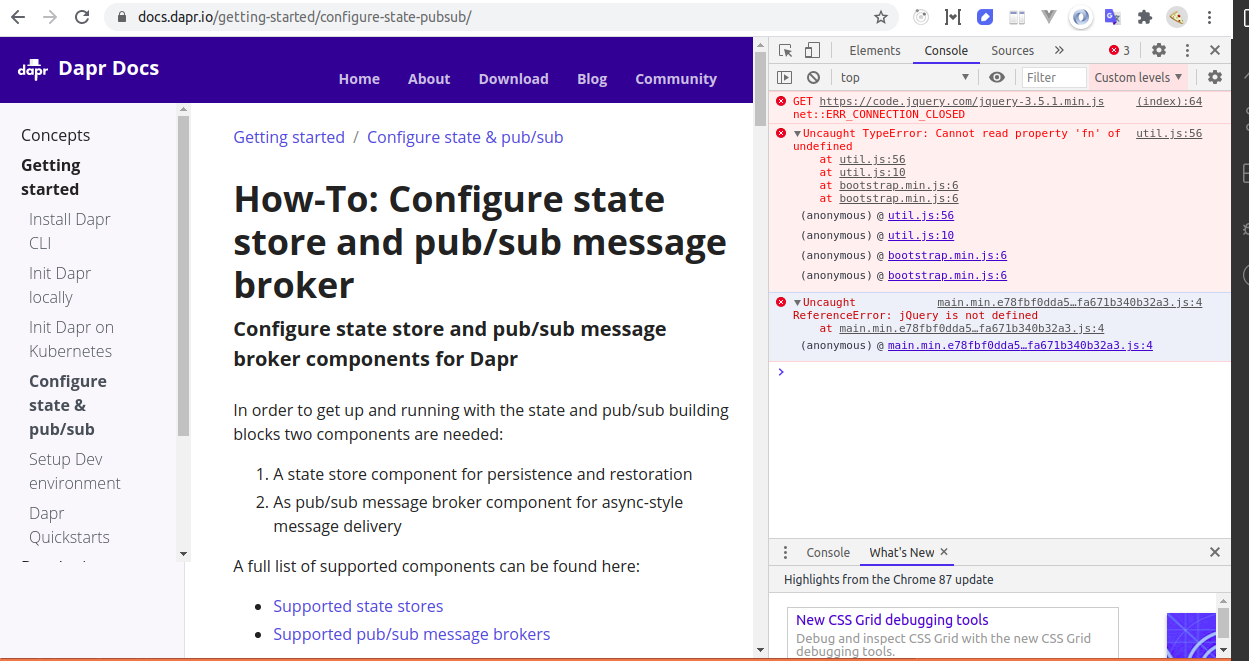Open the Custom levels dropdown
This screenshot has width=1249, height=661.
(x=1138, y=77)
